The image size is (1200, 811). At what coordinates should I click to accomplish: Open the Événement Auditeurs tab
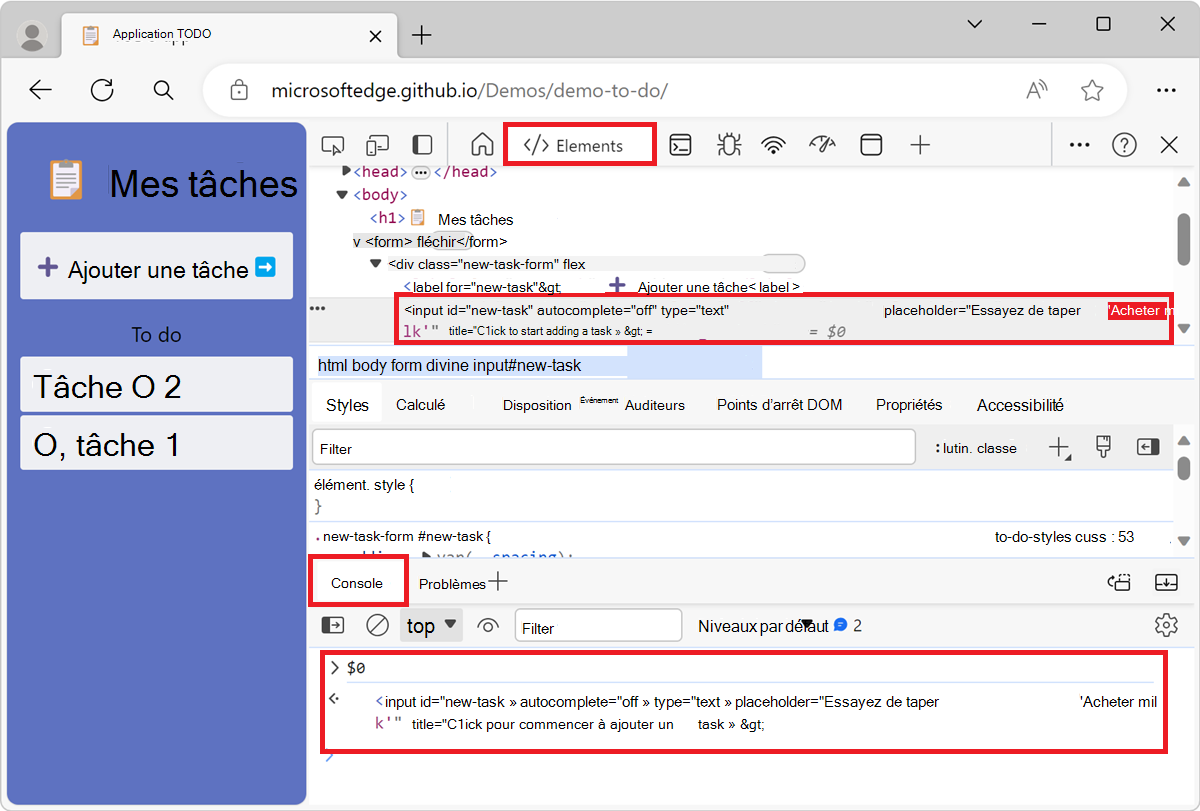(x=632, y=404)
